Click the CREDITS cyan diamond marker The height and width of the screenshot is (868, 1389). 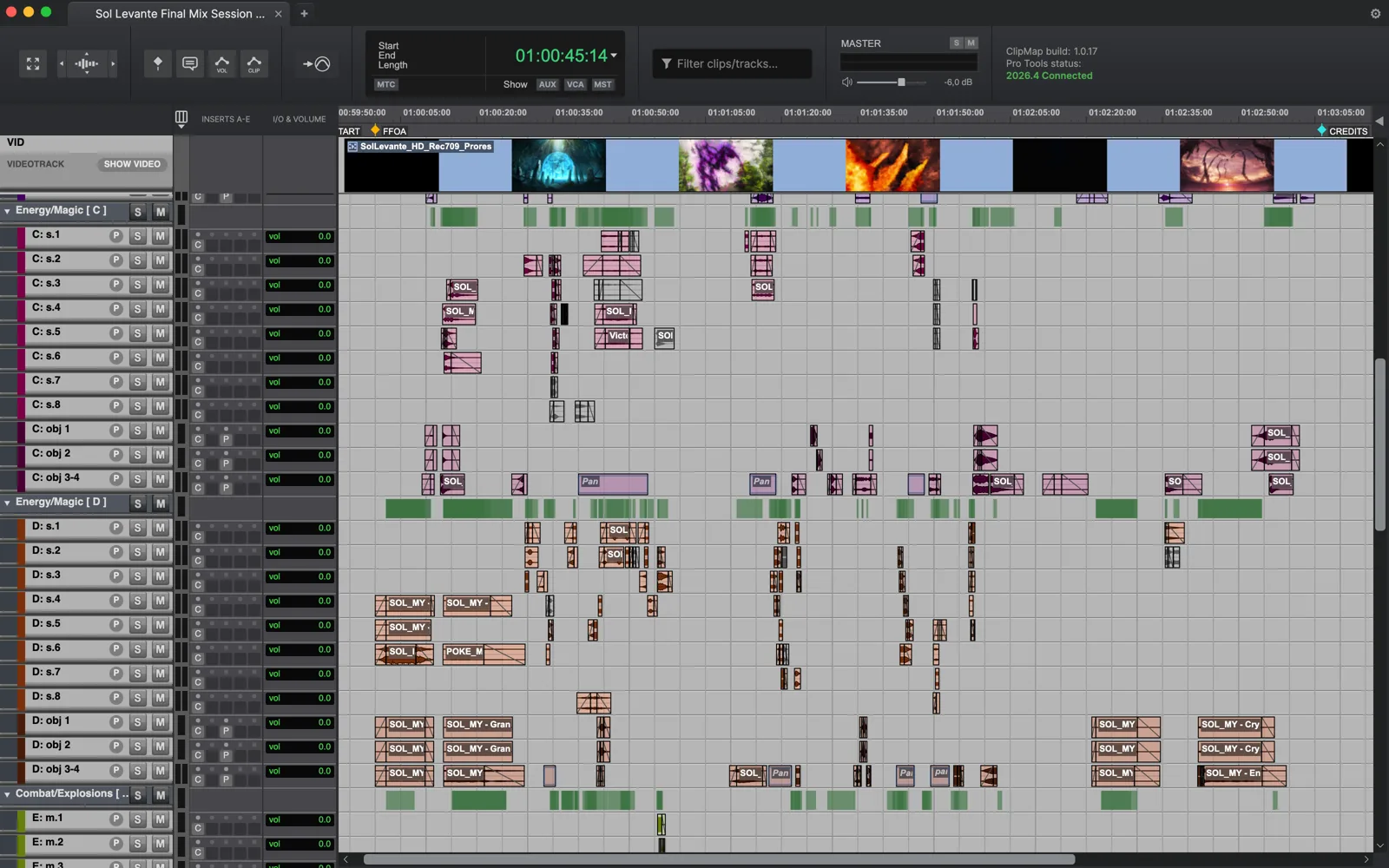(x=1321, y=130)
